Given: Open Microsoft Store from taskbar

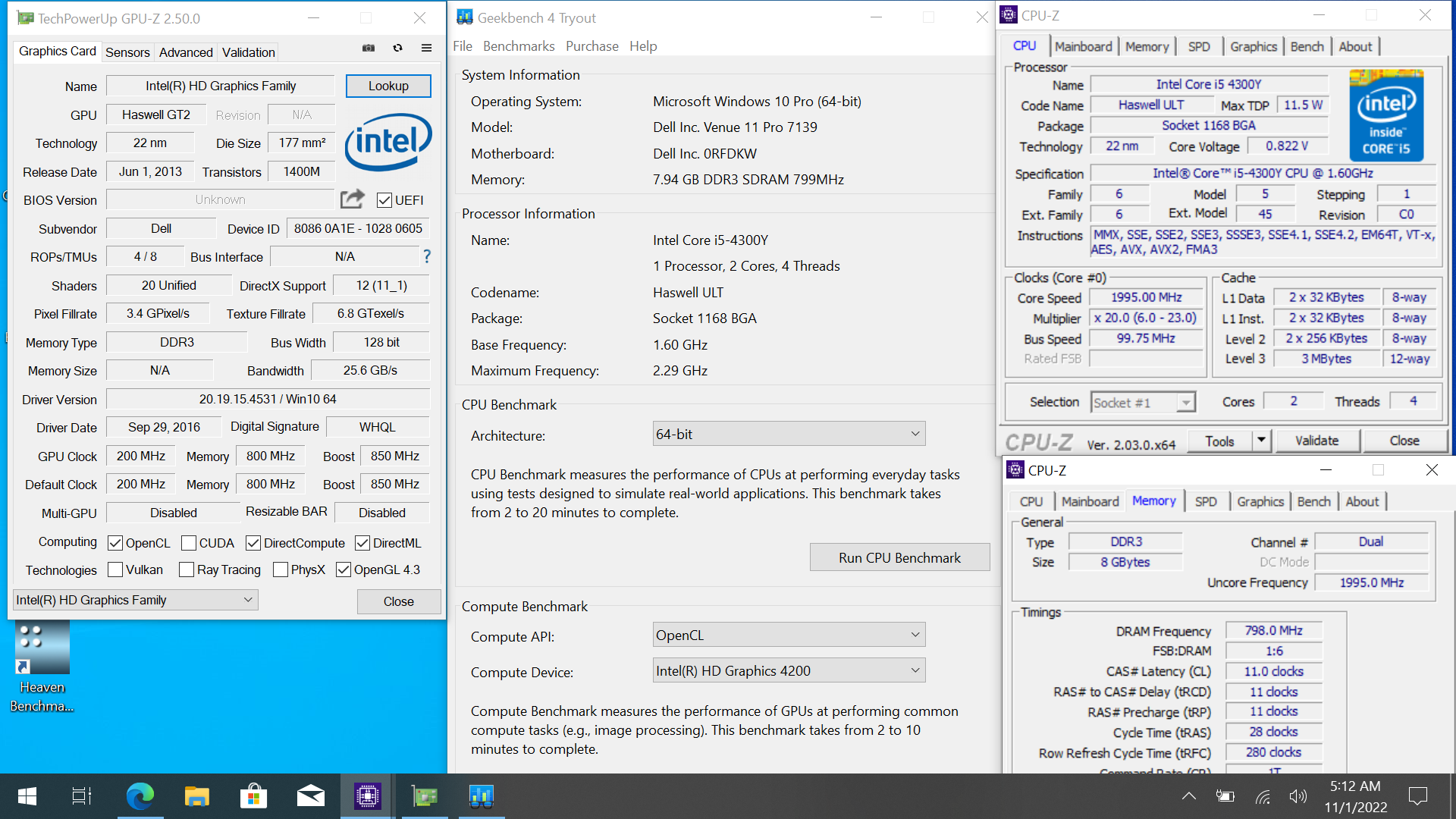Looking at the screenshot, I should [253, 796].
